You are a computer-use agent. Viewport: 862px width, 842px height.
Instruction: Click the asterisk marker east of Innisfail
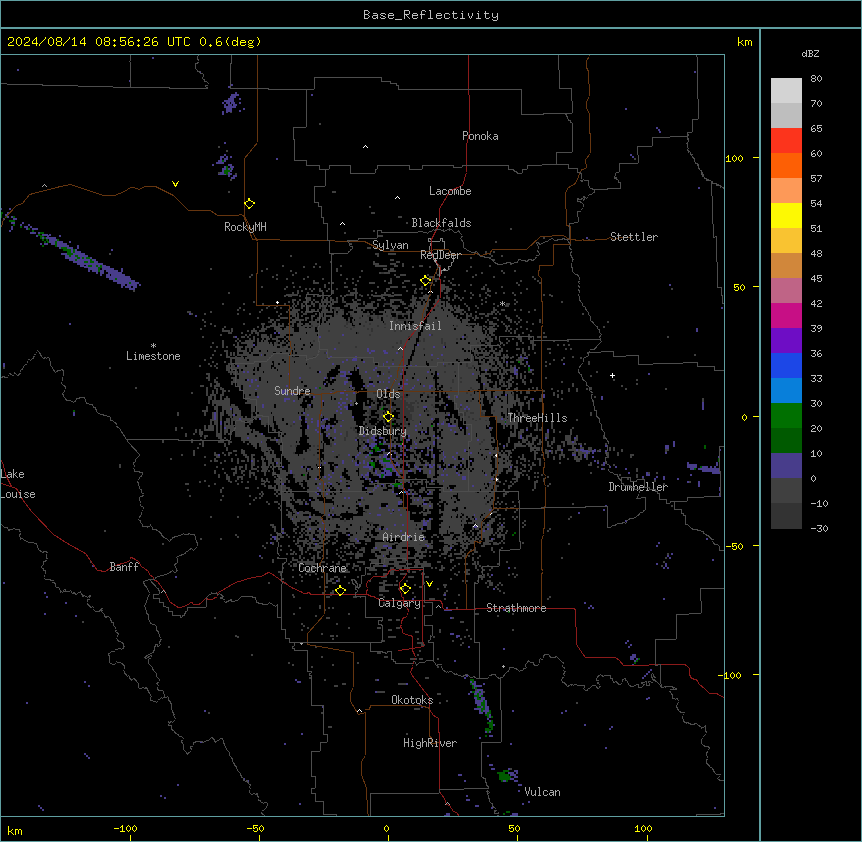coord(502,304)
